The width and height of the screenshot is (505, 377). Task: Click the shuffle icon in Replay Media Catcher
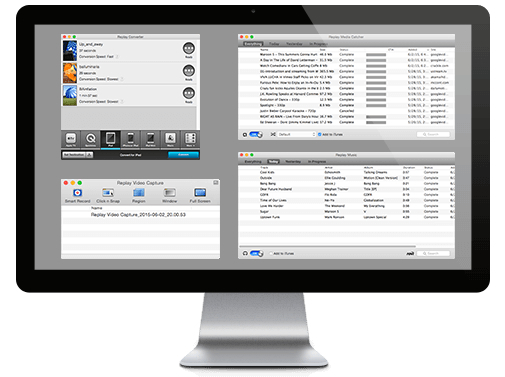point(273,134)
